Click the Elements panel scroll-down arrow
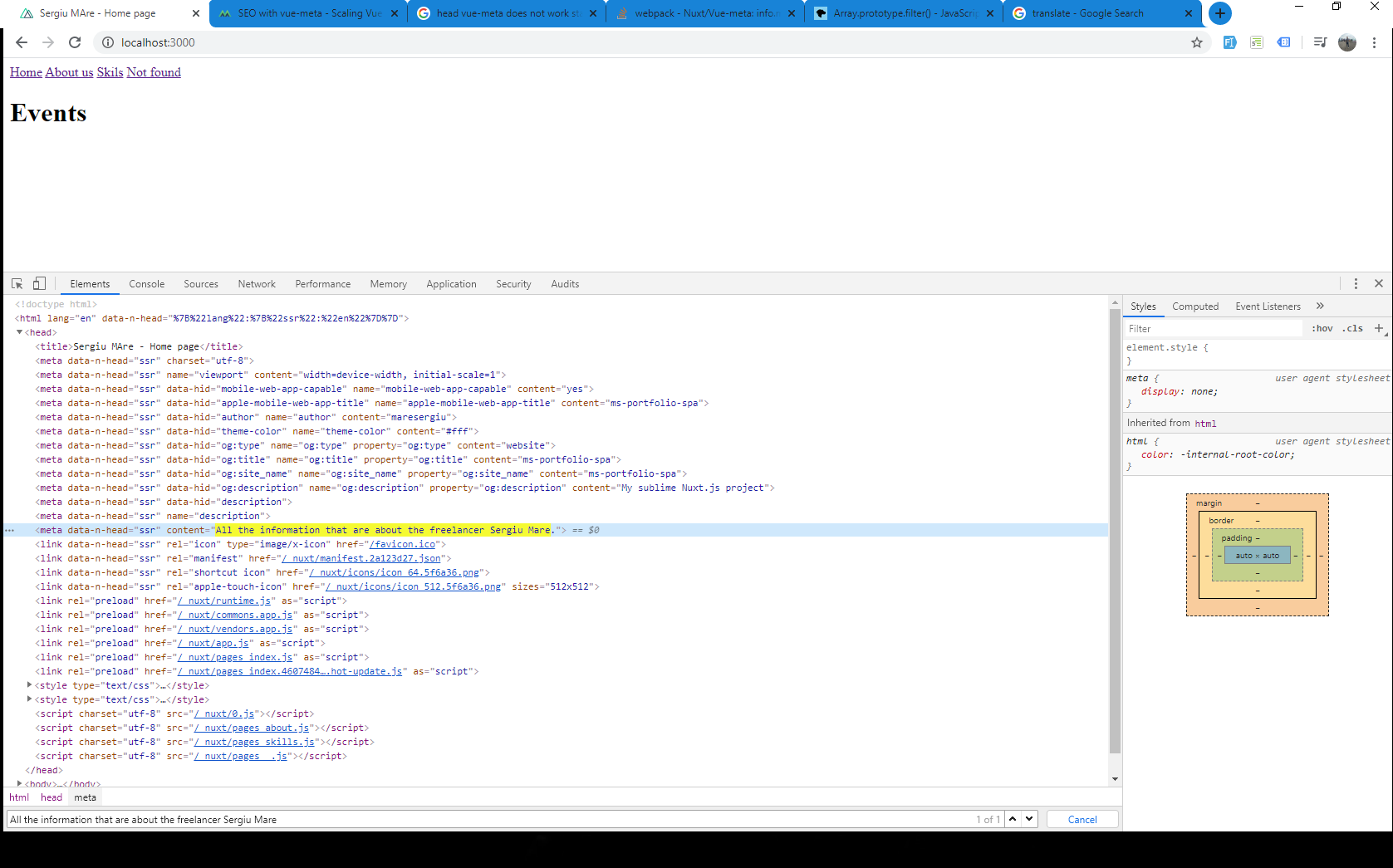The image size is (1393, 868). (x=1115, y=779)
